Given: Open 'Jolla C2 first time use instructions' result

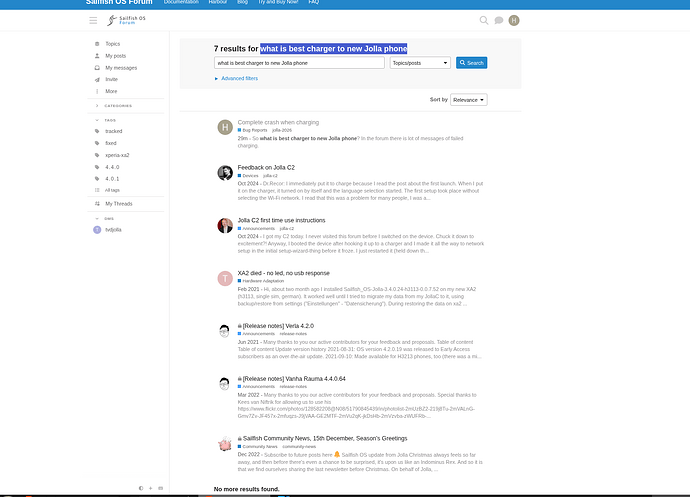Looking at the screenshot, I should [281, 220].
